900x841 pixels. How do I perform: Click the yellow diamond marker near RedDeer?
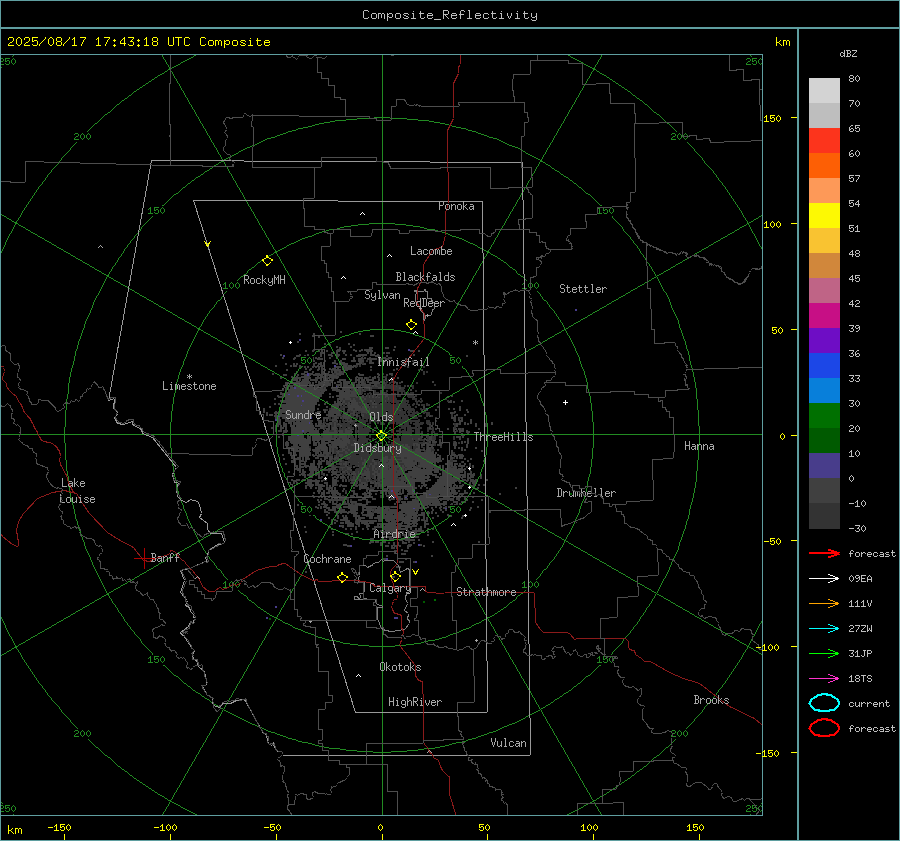tap(411, 325)
